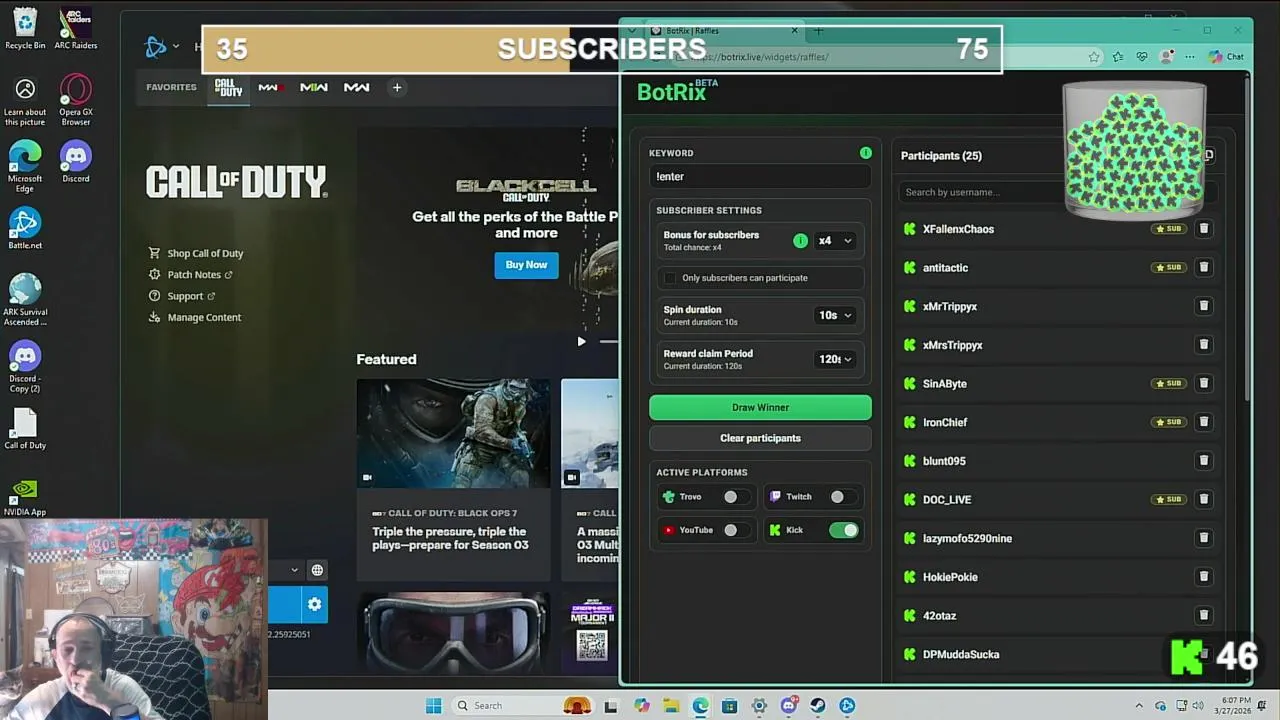
Task: Click Discord icon in taskbar
Action: [x=789, y=706]
